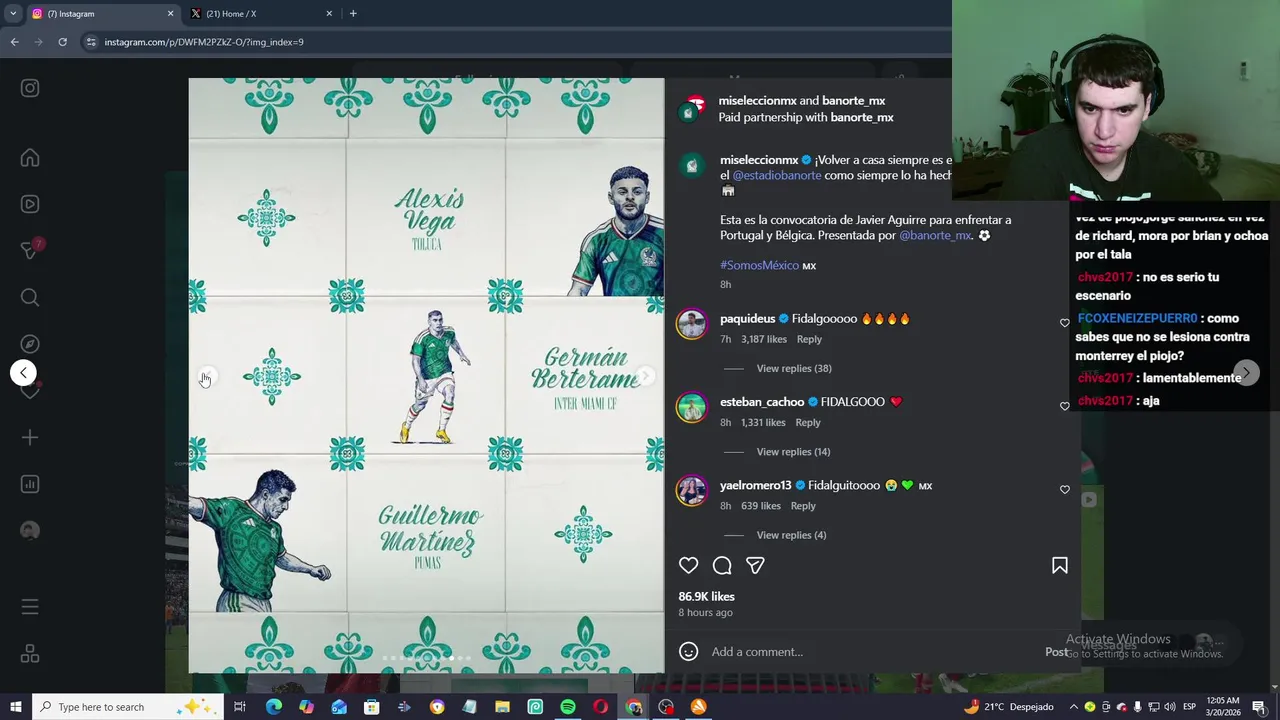Reply to paquideus comment

tap(809, 339)
